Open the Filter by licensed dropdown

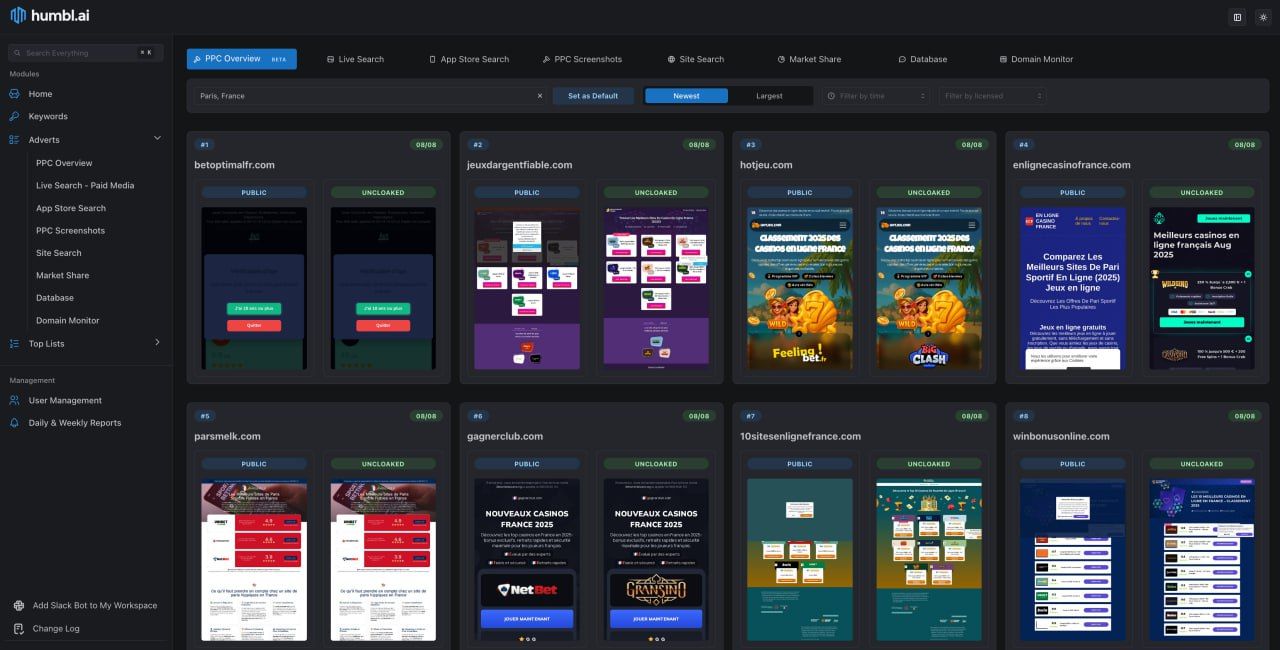[992, 96]
